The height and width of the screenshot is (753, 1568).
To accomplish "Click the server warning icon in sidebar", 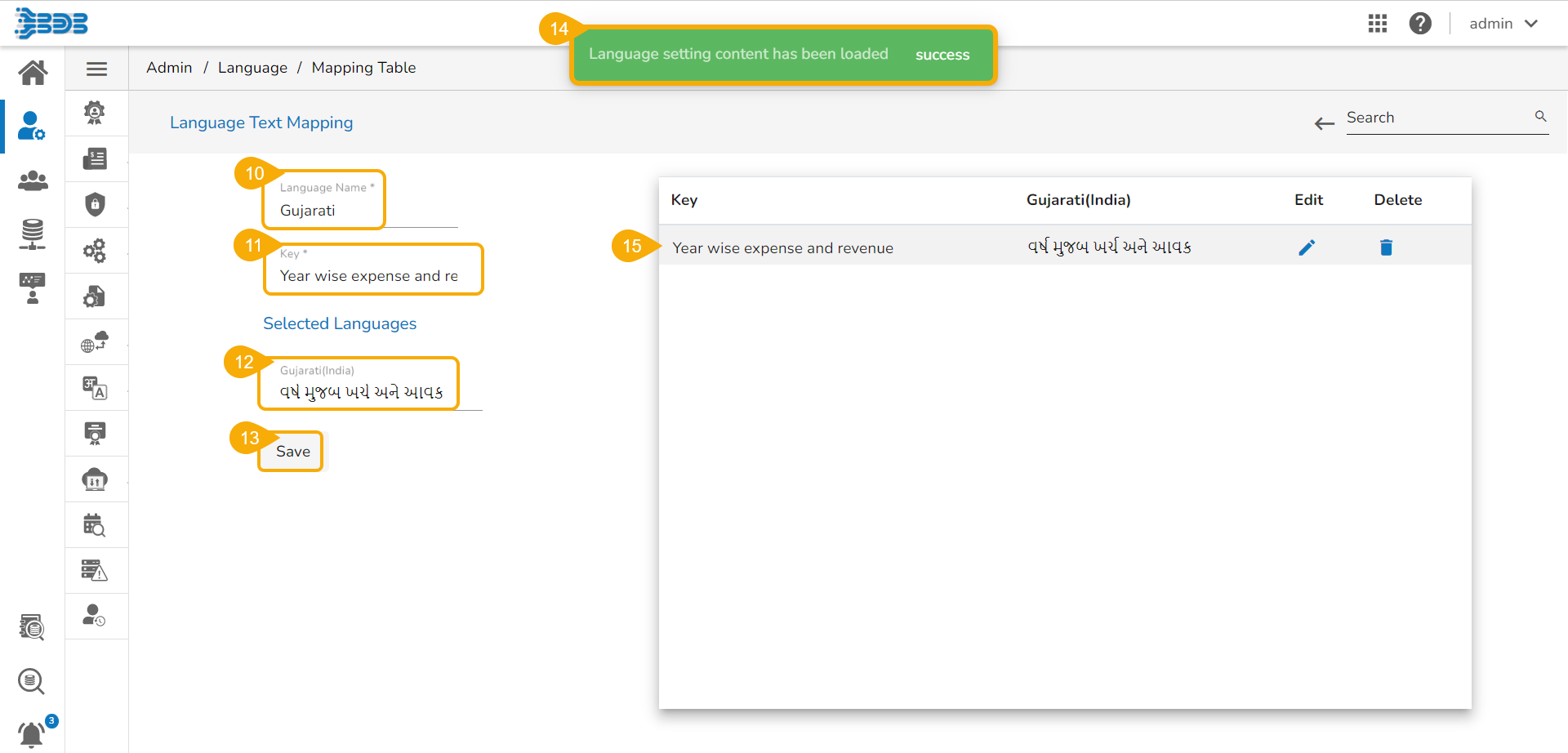I will click(96, 570).
